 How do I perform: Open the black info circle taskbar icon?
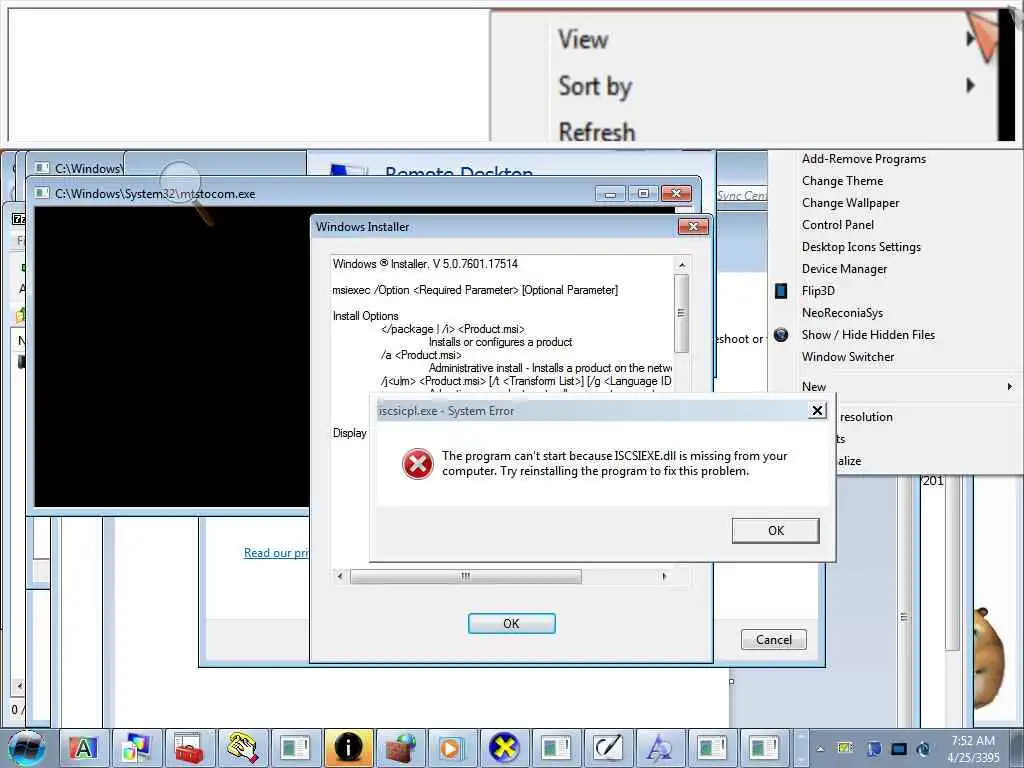[348, 748]
